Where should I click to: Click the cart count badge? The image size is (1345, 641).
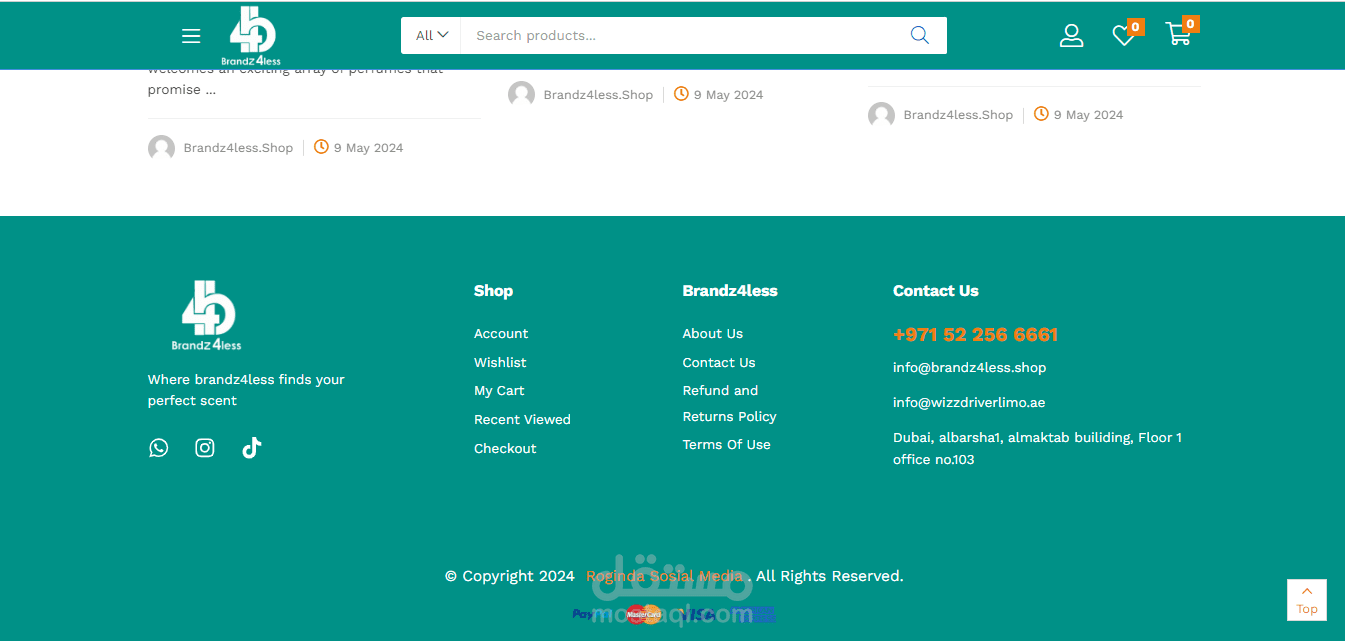1190,24
